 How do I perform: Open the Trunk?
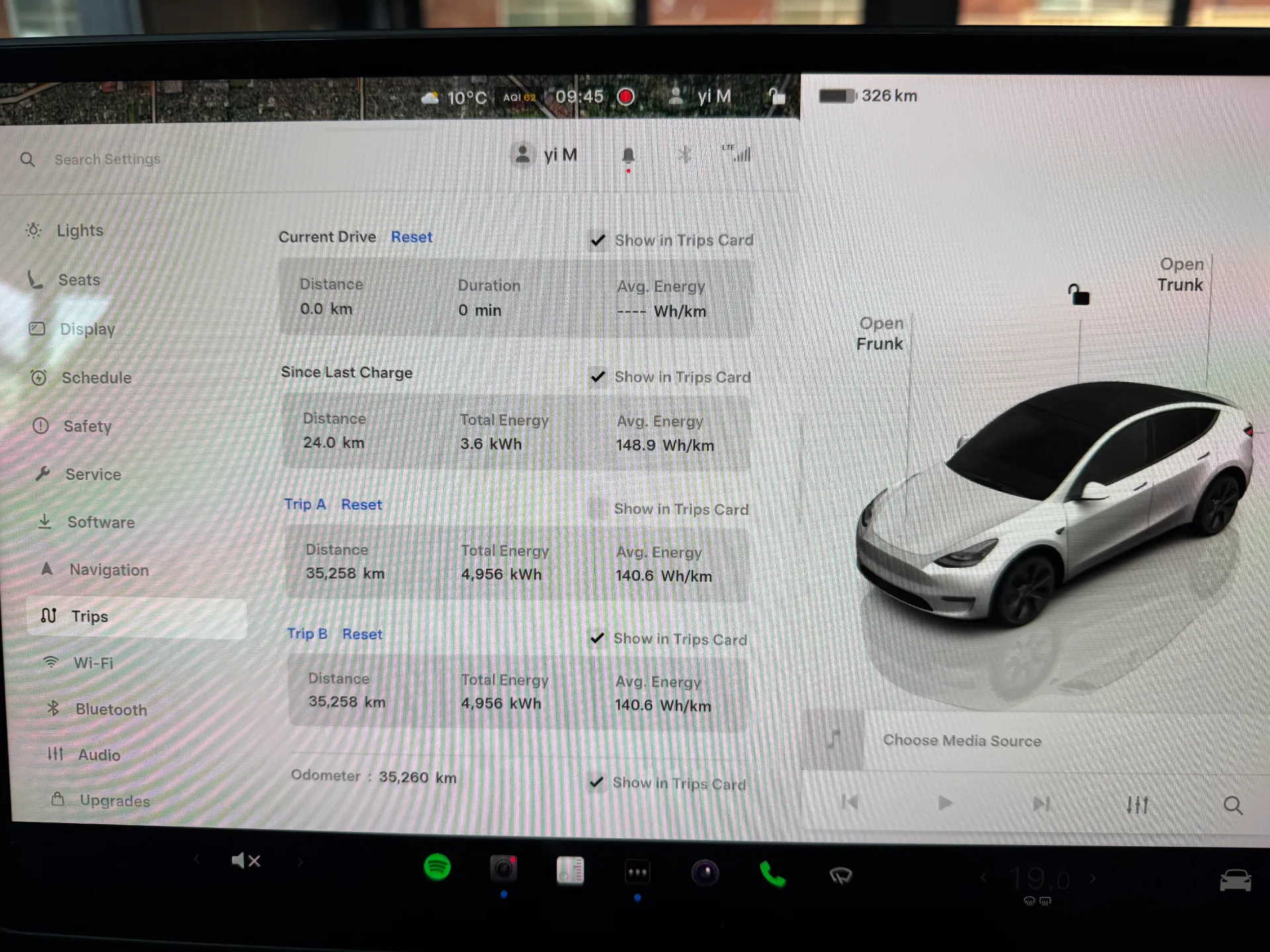pyautogui.click(x=1181, y=274)
